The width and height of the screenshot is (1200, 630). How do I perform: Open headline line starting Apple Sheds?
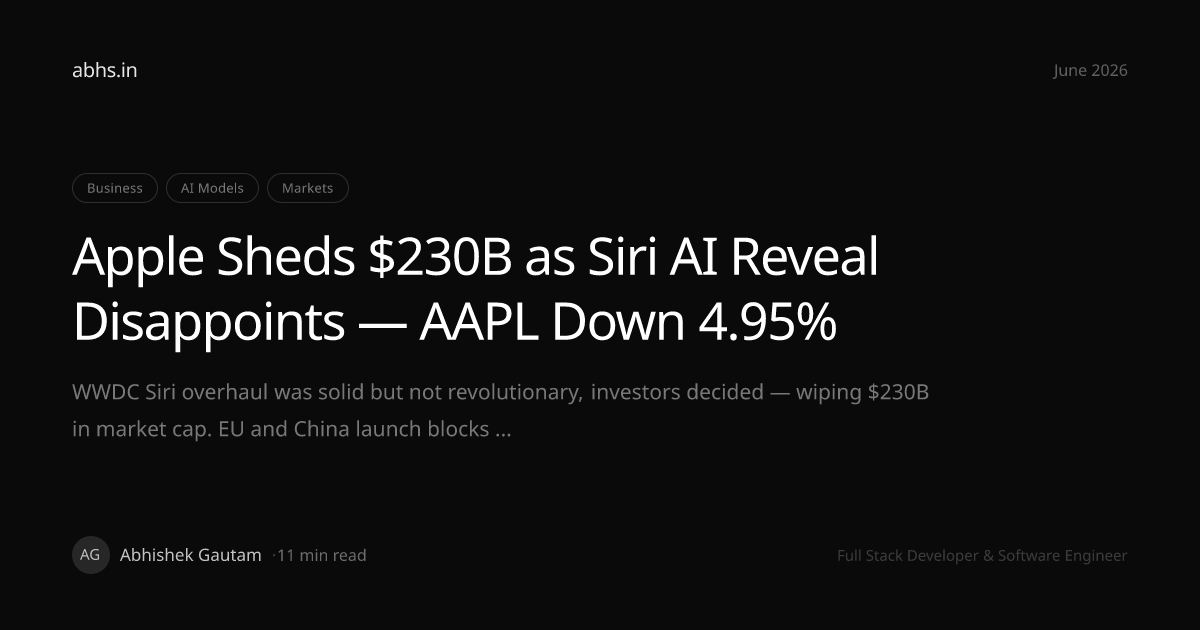tap(475, 258)
